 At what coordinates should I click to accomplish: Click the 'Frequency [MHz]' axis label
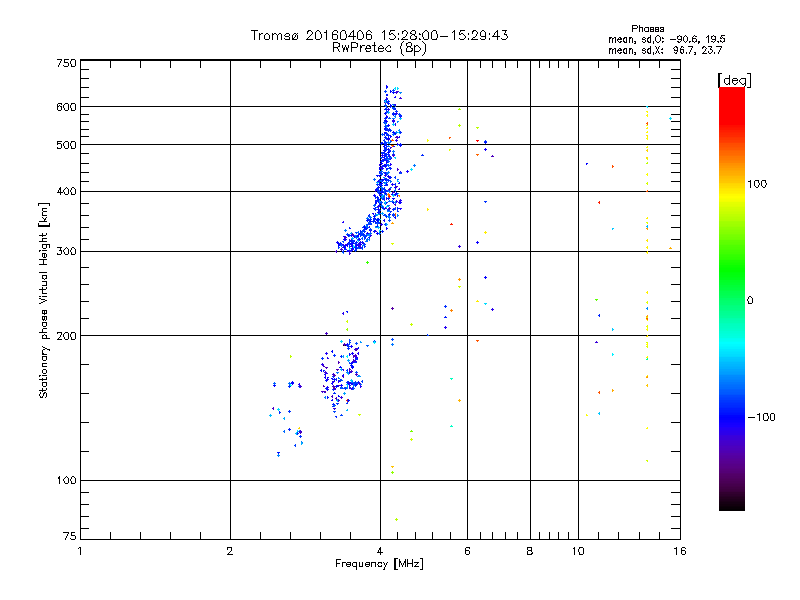point(379,564)
